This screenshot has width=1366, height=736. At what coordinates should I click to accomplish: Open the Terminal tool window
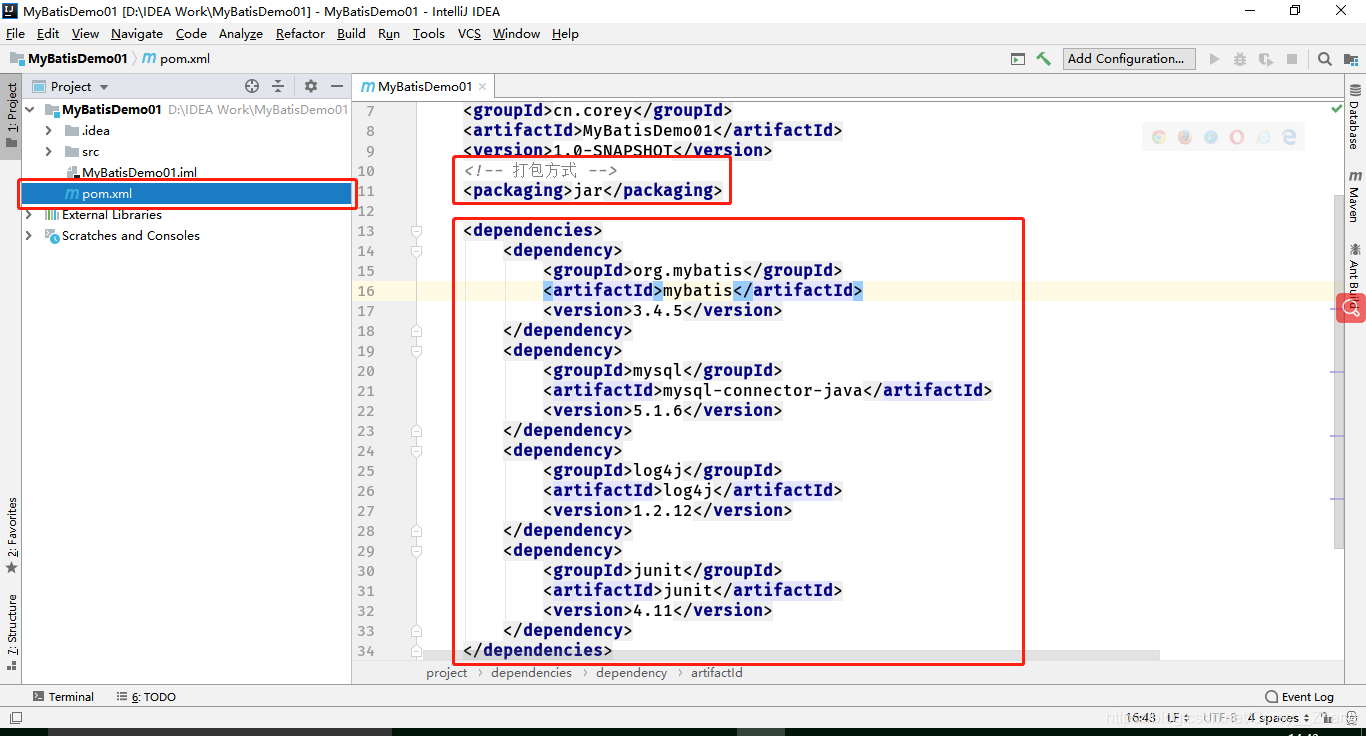[x=63, y=697]
